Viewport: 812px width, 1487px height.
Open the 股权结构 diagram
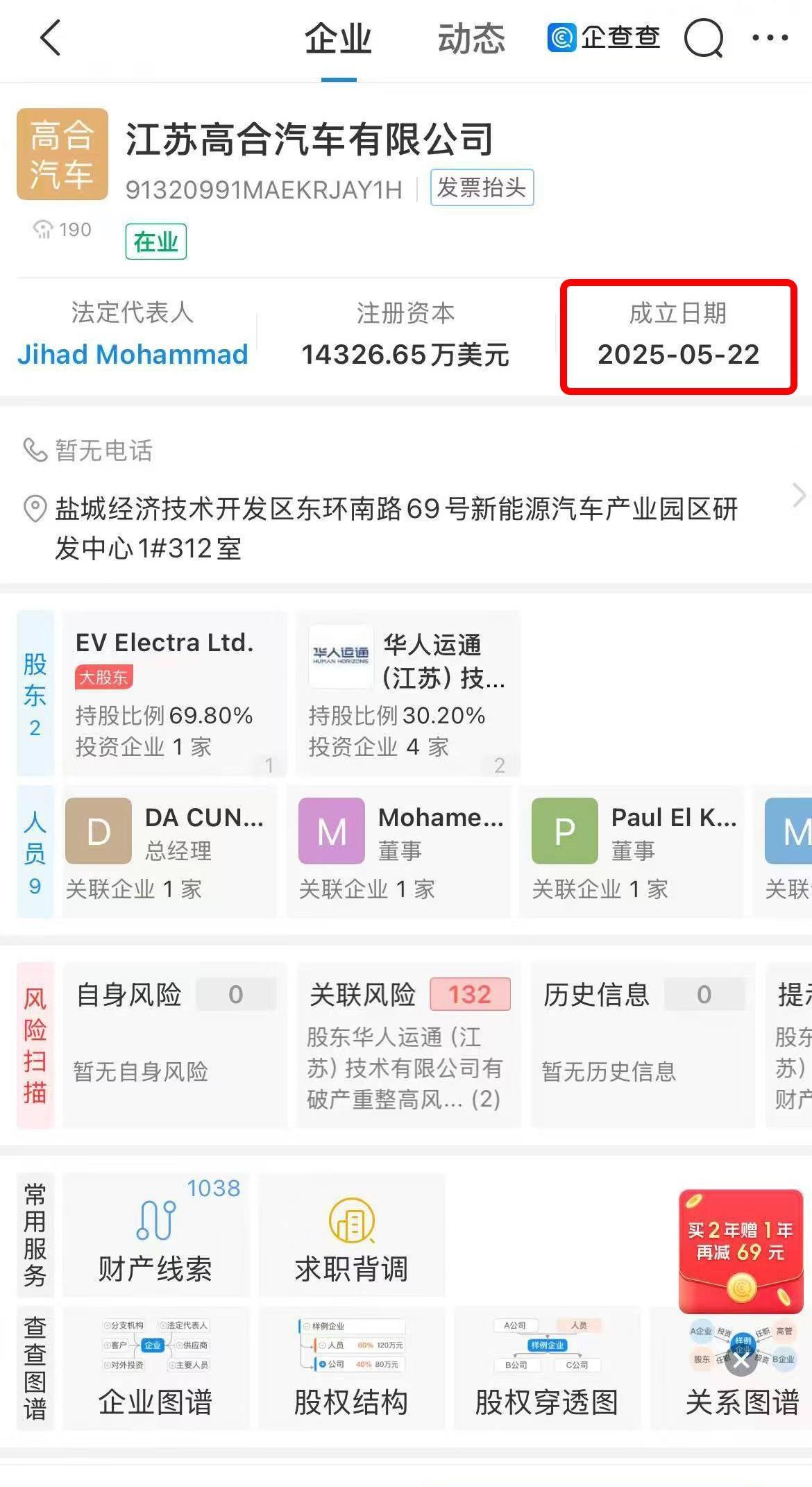click(352, 1368)
